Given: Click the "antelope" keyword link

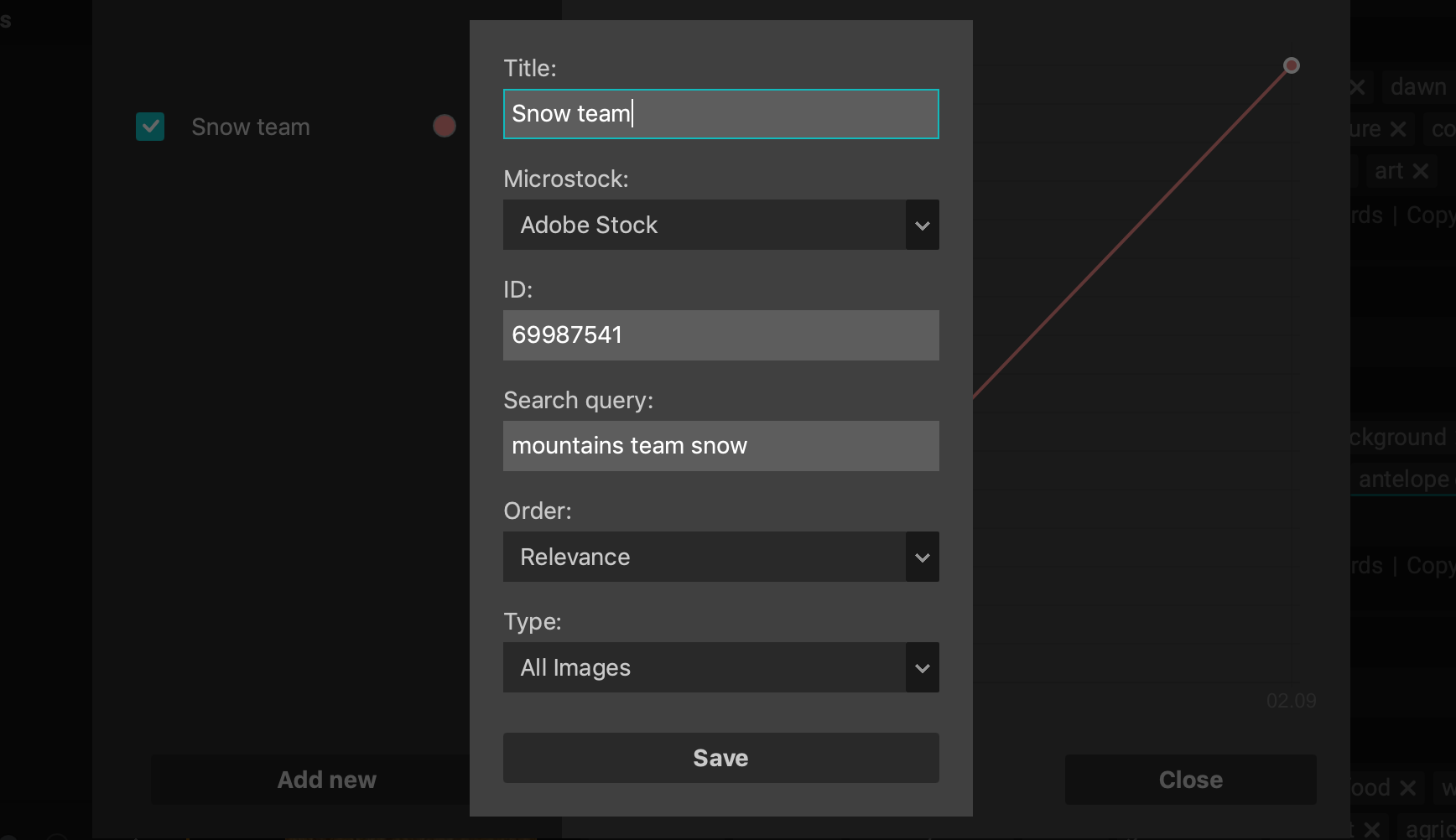Looking at the screenshot, I should (1403, 479).
